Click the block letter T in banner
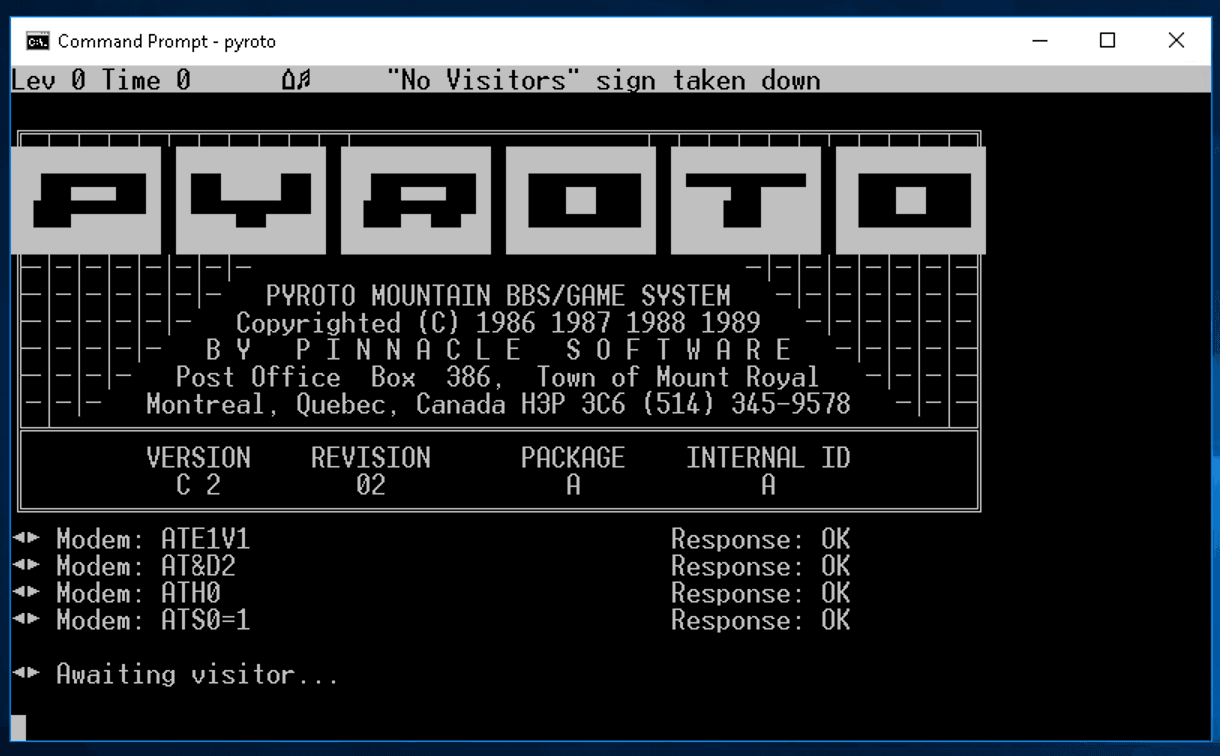 click(x=746, y=200)
